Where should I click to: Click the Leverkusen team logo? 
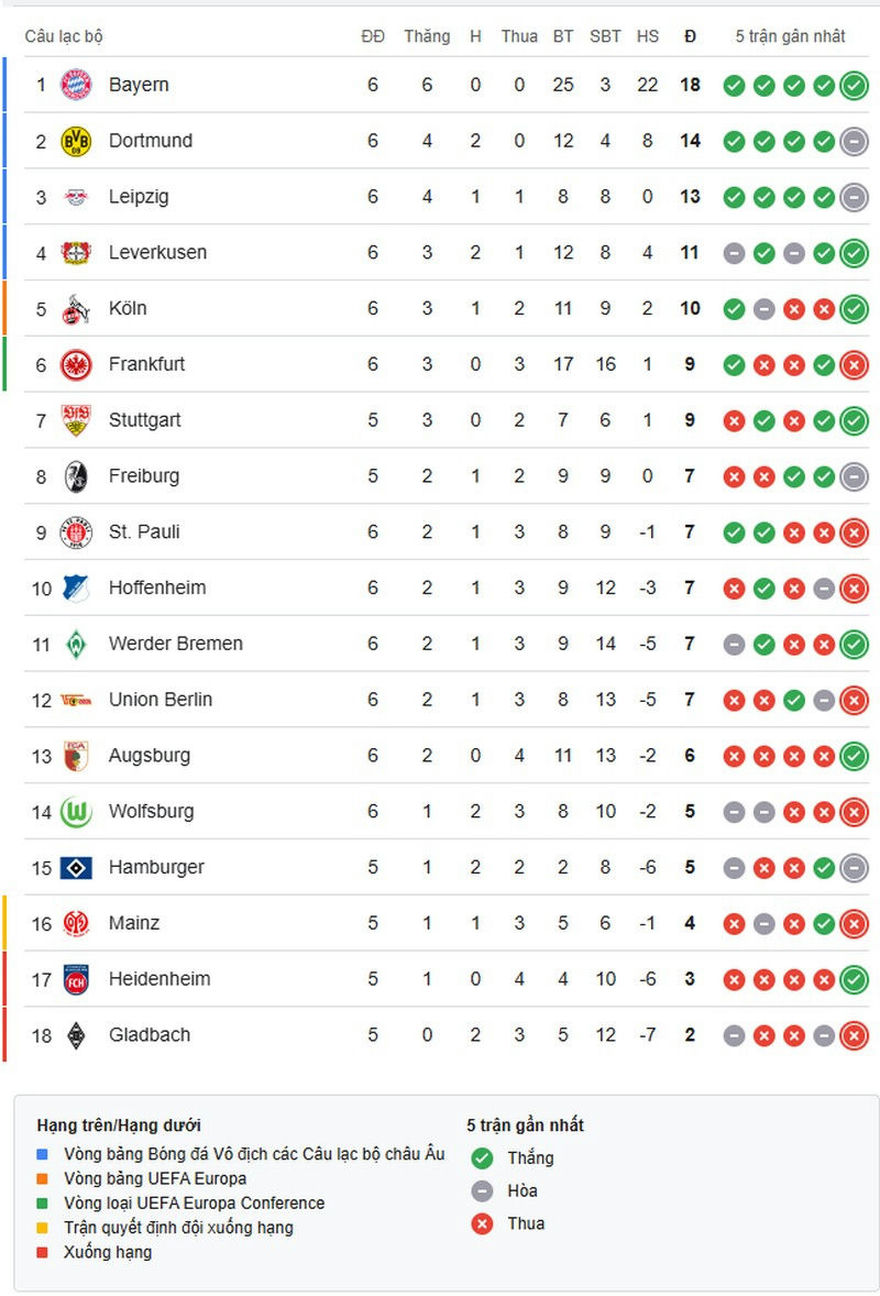coord(76,253)
